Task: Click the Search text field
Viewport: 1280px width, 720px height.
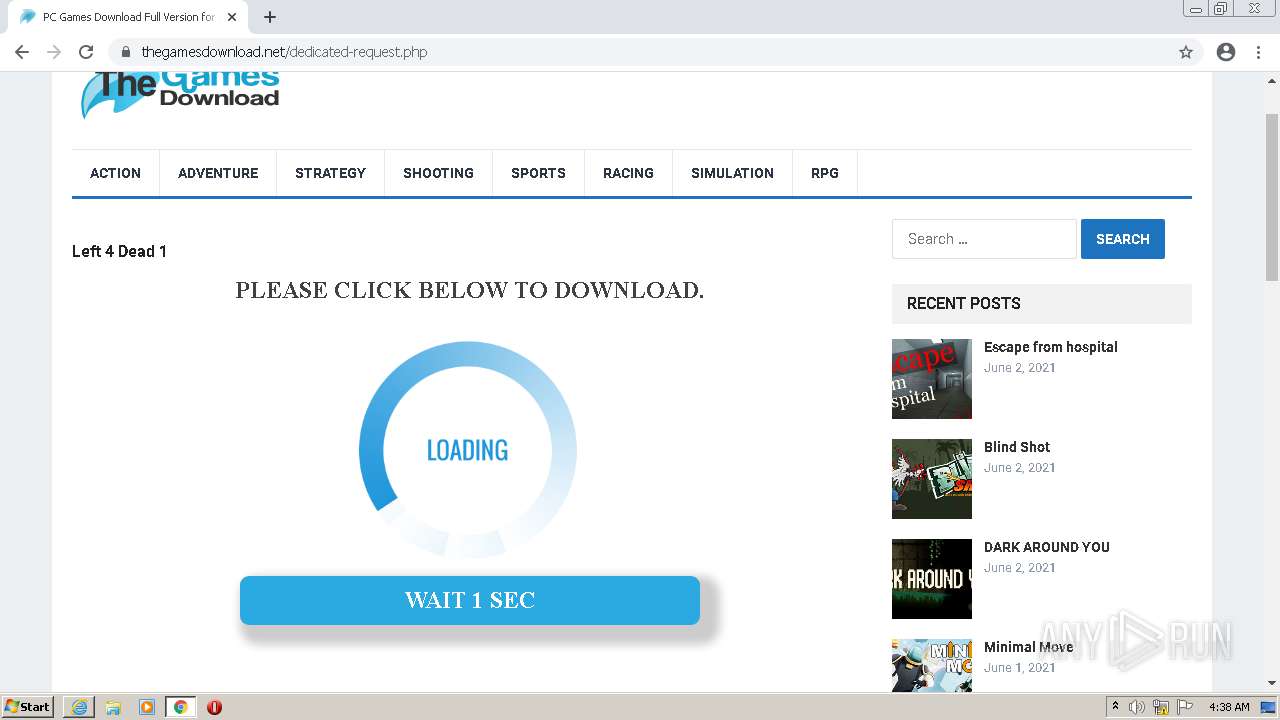Action: pyautogui.click(x=984, y=239)
